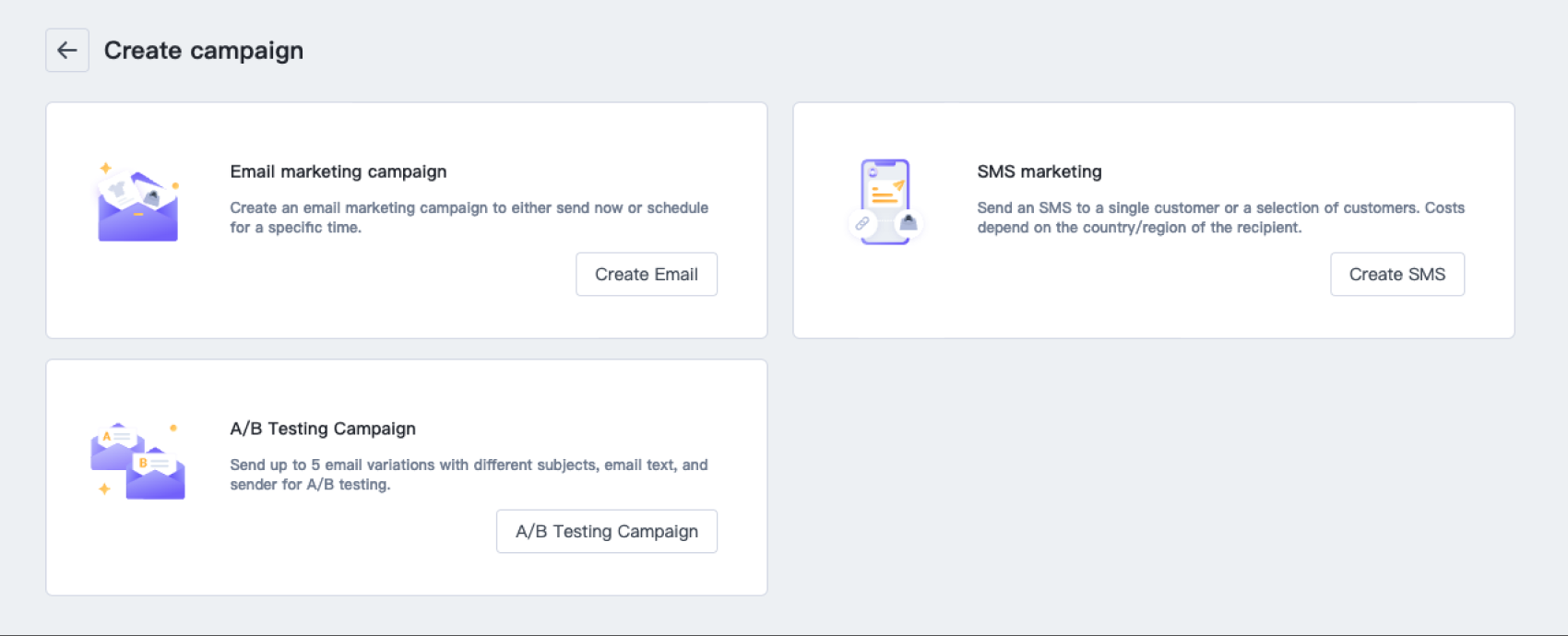Click the shopping bag badge on the phone illustration
Viewport: 1568px width, 636px height.
pyautogui.click(x=909, y=222)
